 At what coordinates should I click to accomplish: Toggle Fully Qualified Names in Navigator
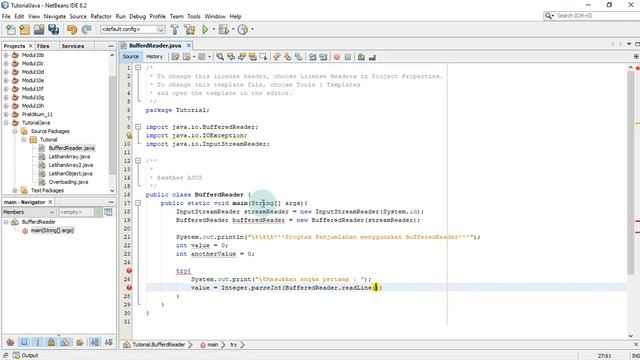pyautogui.click(x=80, y=342)
